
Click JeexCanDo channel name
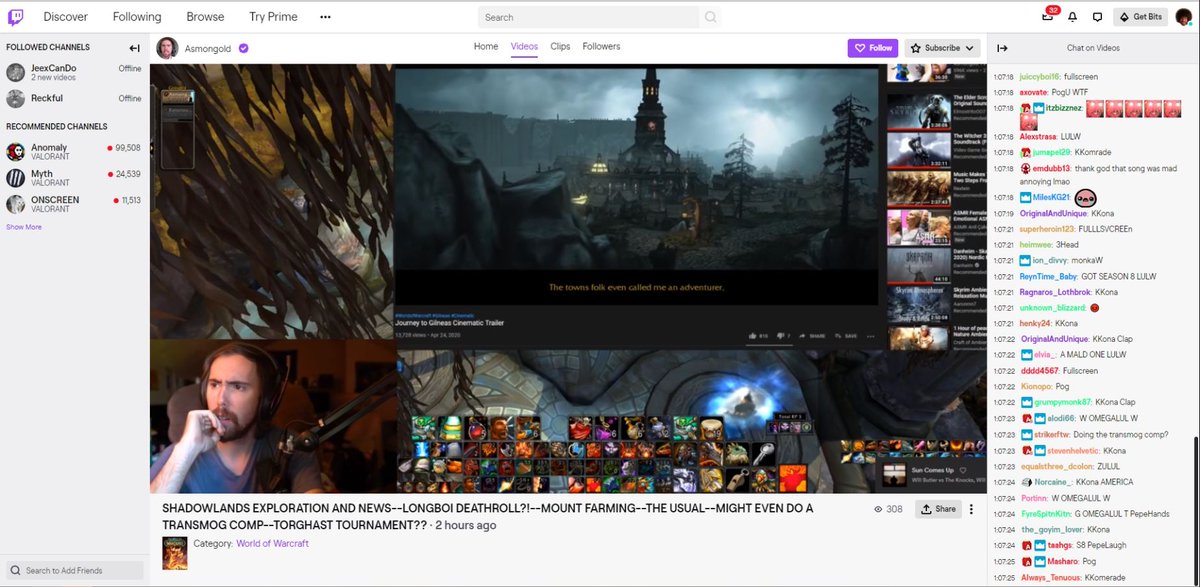coord(54,68)
